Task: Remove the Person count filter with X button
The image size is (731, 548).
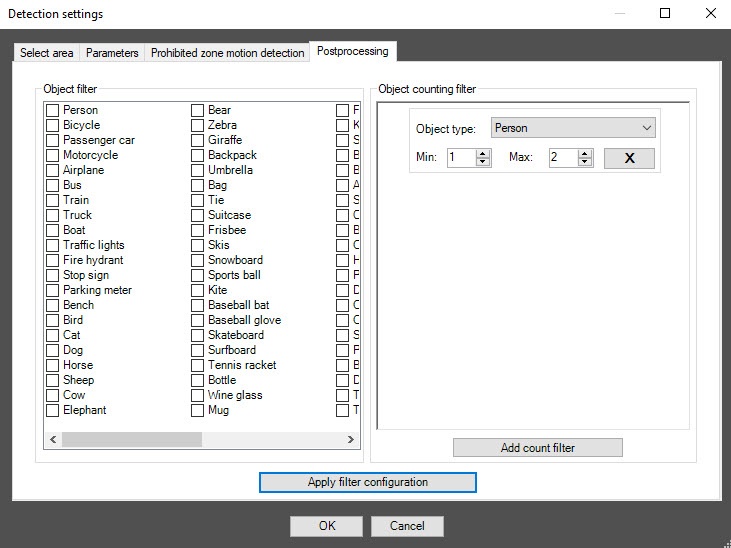Action: (x=629, y=158)
